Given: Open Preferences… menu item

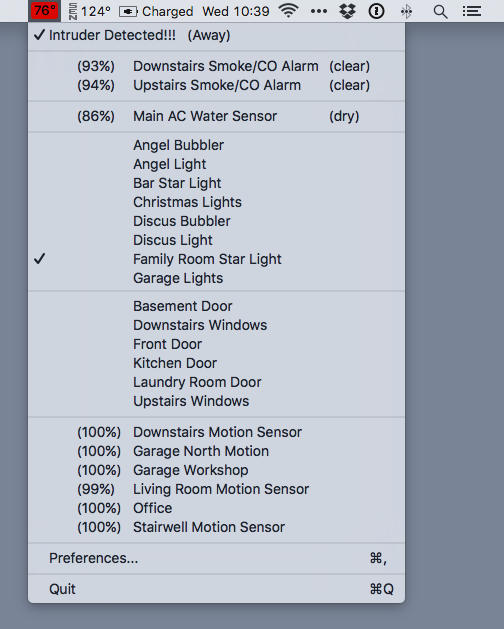Looking at the screenshot, I should tap(216, 558).
